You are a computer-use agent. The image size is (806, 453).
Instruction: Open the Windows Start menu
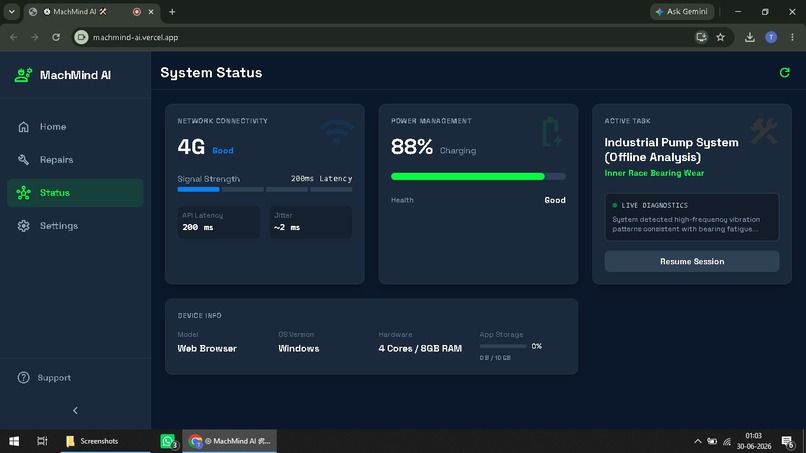(14, 441)
